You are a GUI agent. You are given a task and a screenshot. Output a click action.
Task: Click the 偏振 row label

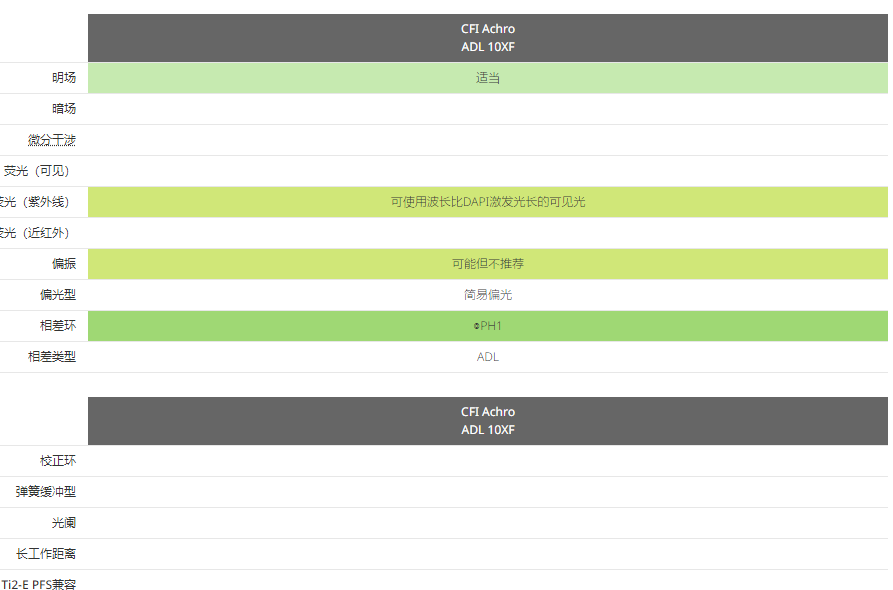click(63, 264)
